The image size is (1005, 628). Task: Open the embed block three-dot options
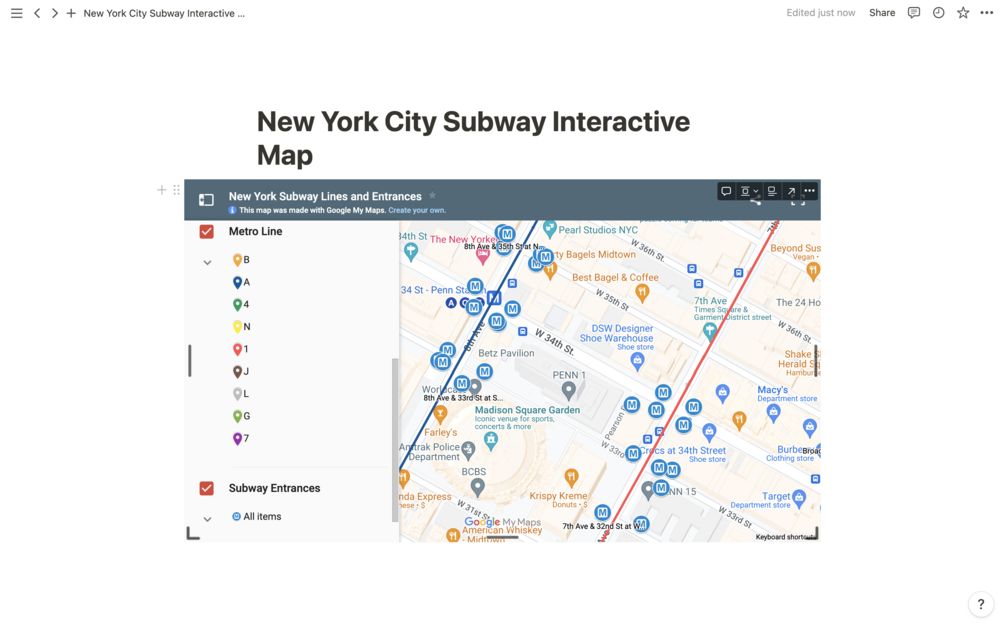810,191
